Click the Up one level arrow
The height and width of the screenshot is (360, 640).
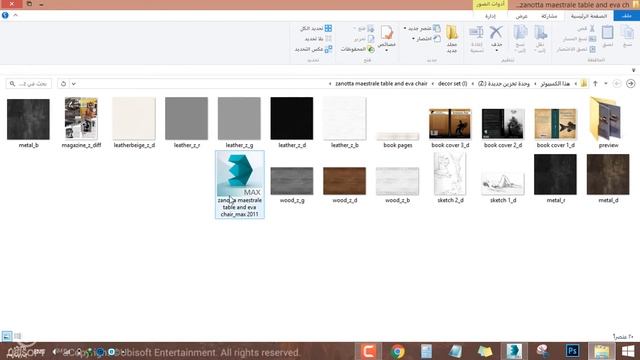(595, 84)
